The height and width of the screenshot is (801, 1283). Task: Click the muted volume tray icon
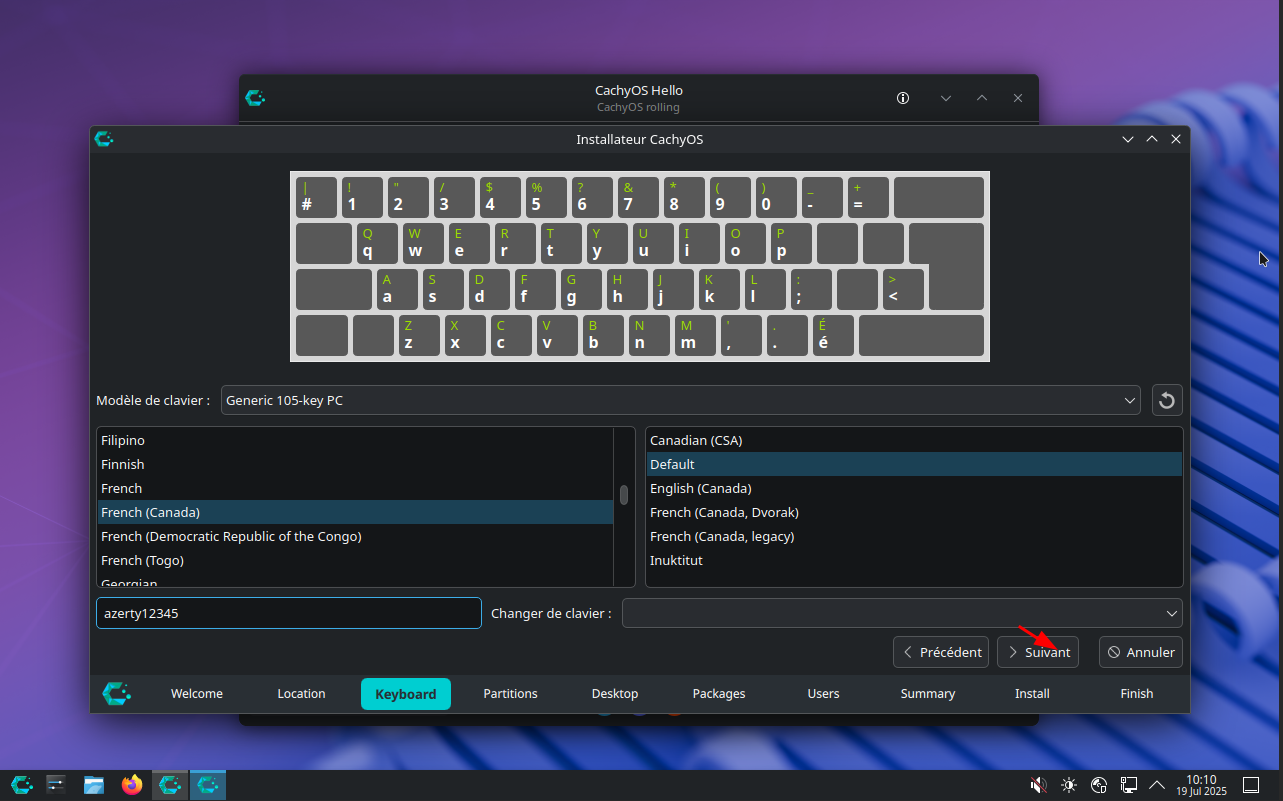tap(1039, 785)
